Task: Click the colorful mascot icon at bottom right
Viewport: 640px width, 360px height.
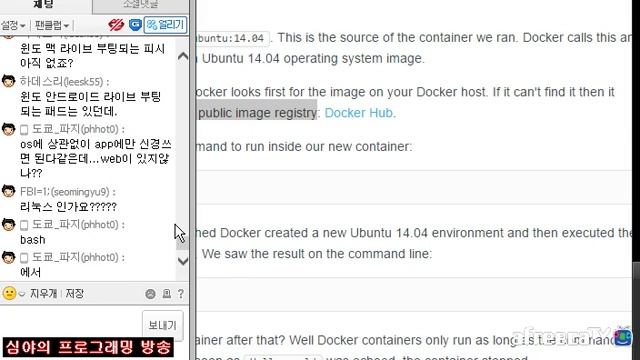Action: pos(623,336)
